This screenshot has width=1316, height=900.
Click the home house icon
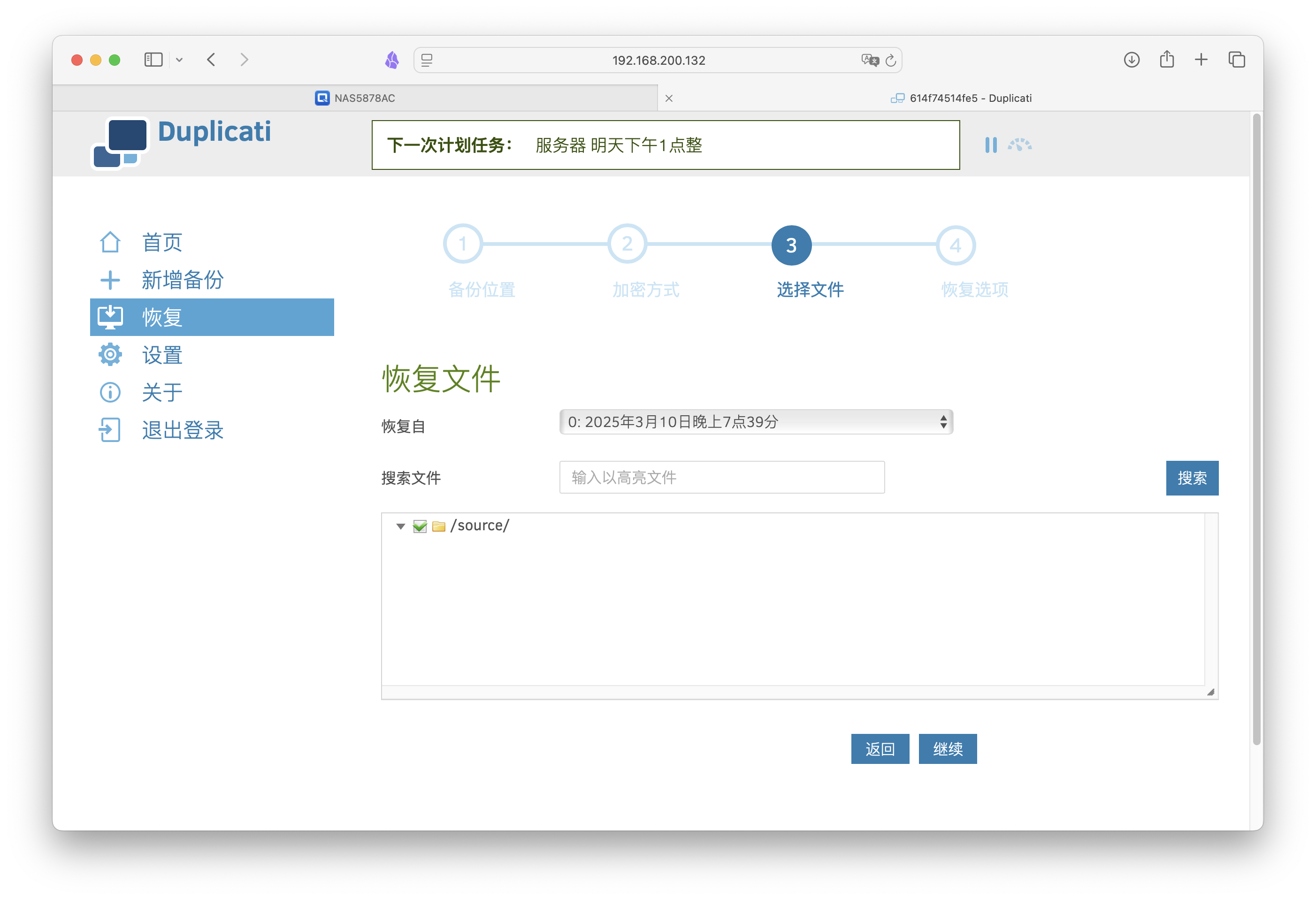pyautogui.click(x=110, y=242)
